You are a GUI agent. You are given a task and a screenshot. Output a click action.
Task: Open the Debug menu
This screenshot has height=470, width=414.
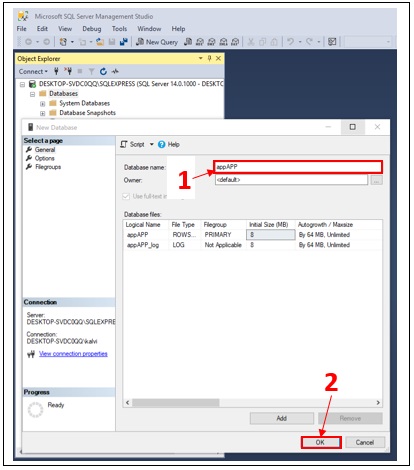tap(92, 29)
